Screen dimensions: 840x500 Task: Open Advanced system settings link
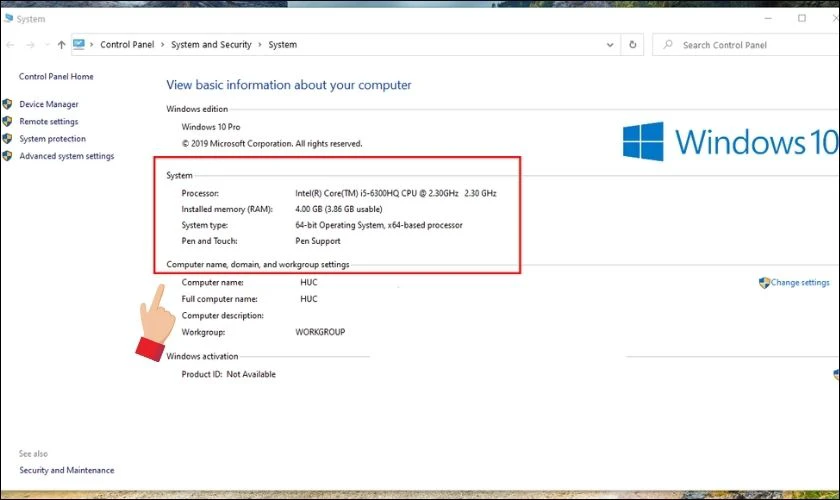click(x=66, y=156)
